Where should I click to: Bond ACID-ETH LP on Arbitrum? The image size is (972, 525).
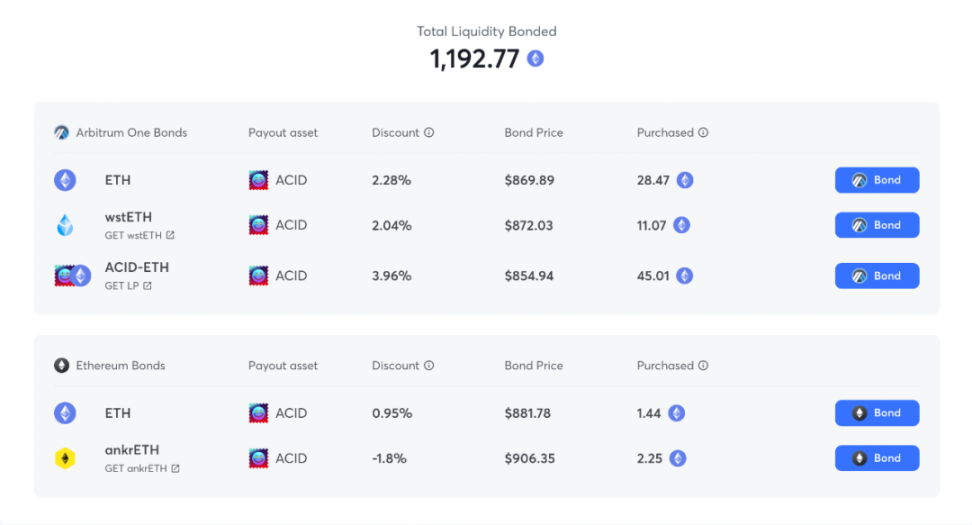pos(877,276)
